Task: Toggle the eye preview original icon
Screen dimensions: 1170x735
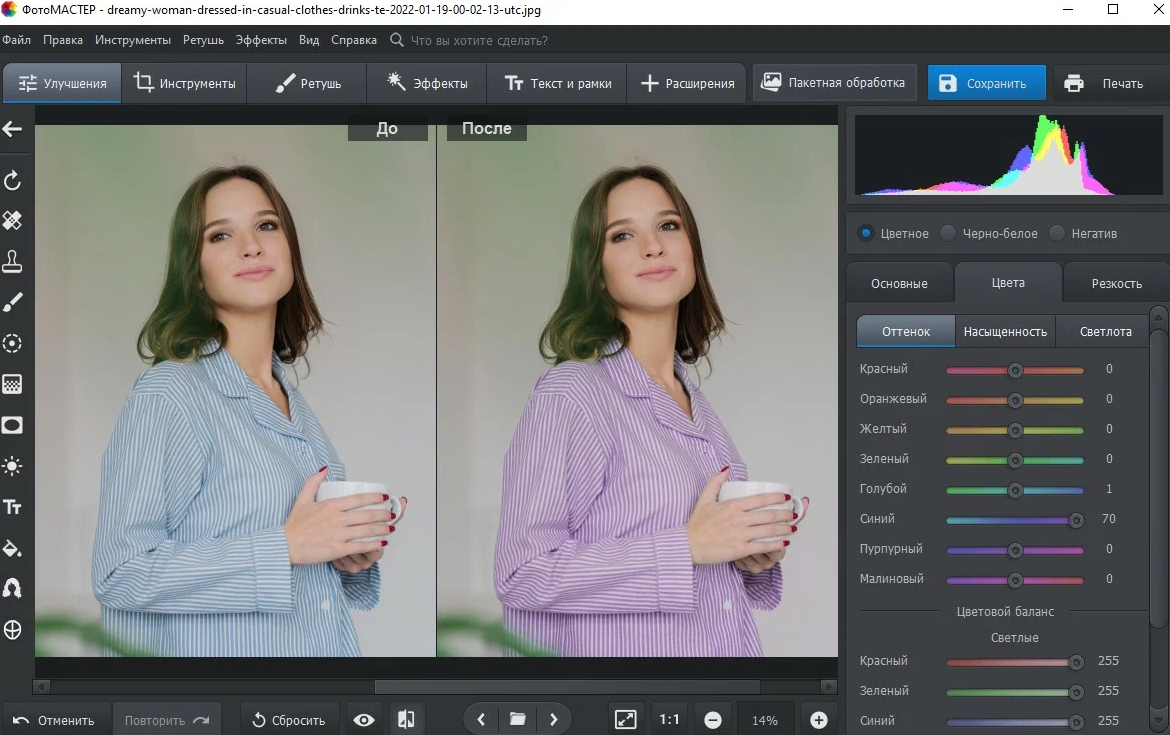Action: click(364, 720)
